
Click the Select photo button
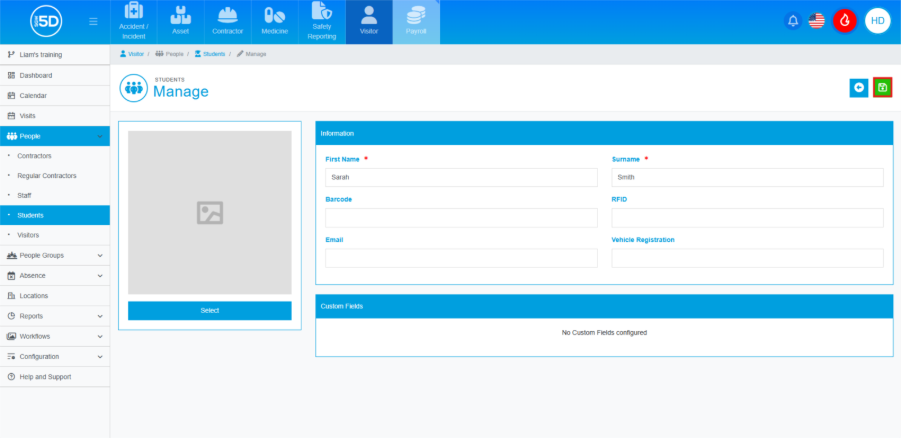(x=210, y=311)
